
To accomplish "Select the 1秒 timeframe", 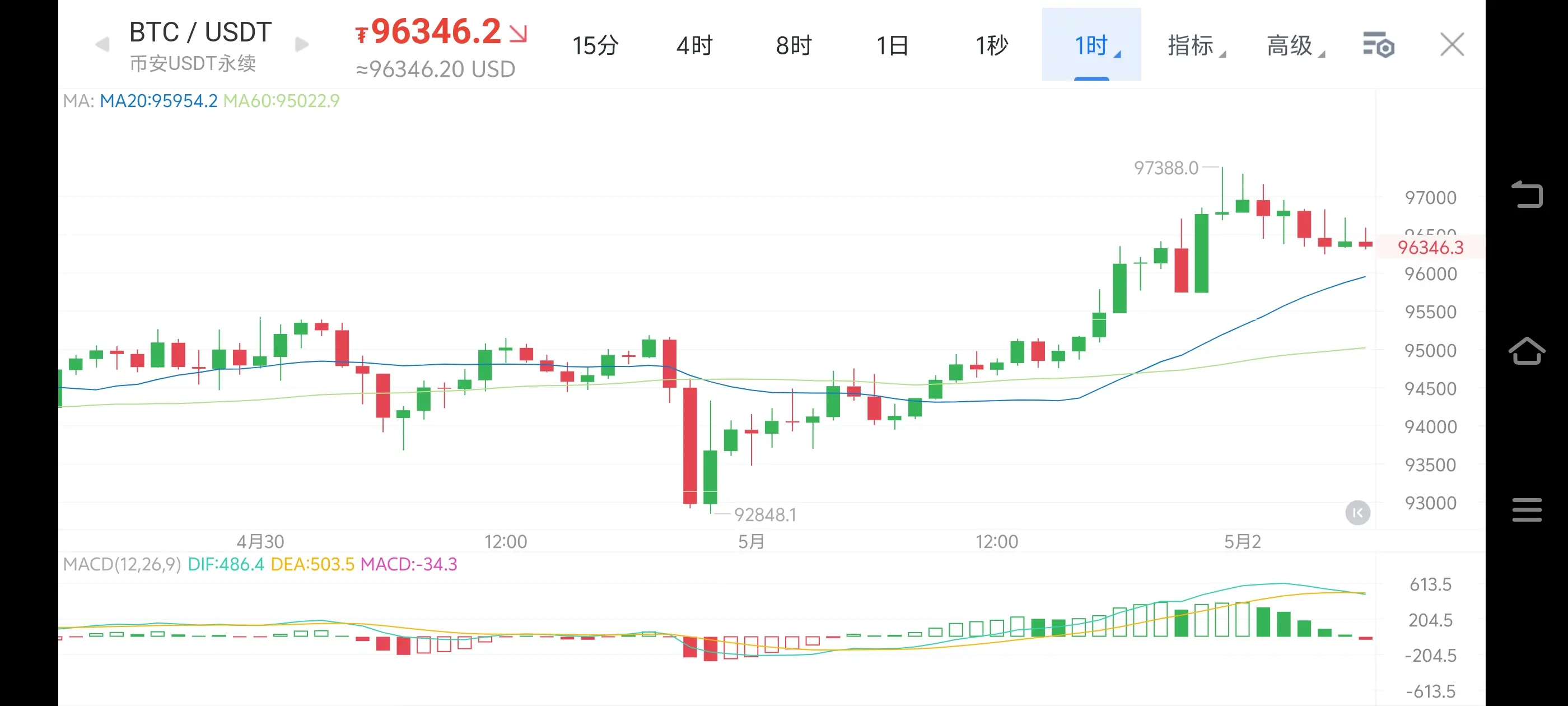I will [x=992, y=45].
